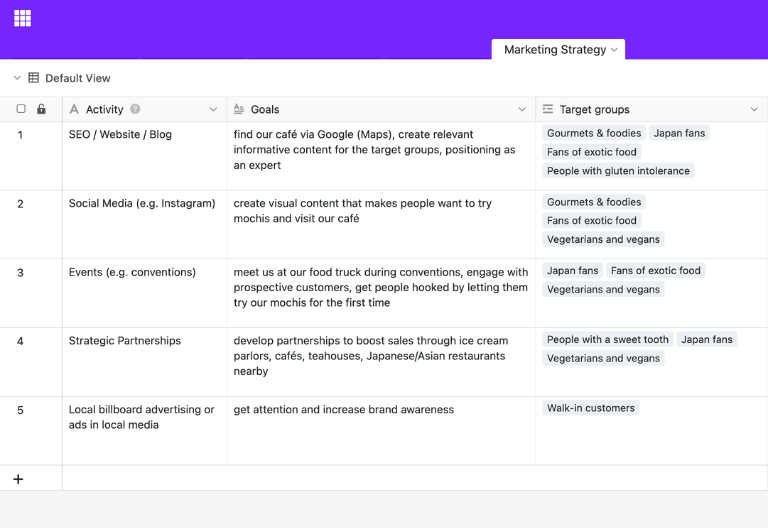Tick the select-all rows checkbox
The height and width of the screenshot is (528, 768).
tap(21, 109)
